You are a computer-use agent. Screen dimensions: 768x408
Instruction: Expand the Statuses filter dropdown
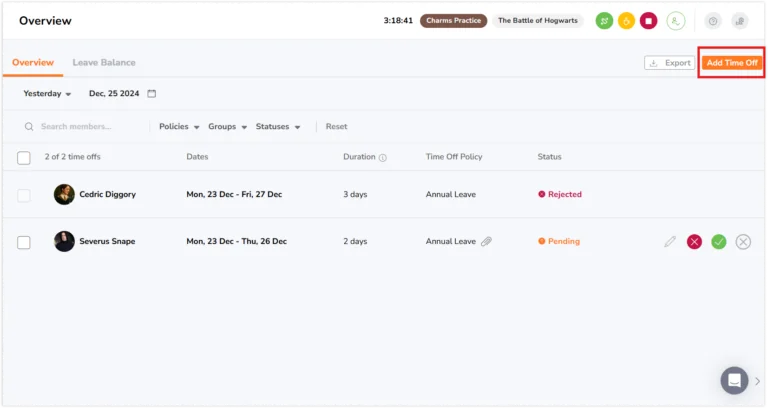pos(278,126)
